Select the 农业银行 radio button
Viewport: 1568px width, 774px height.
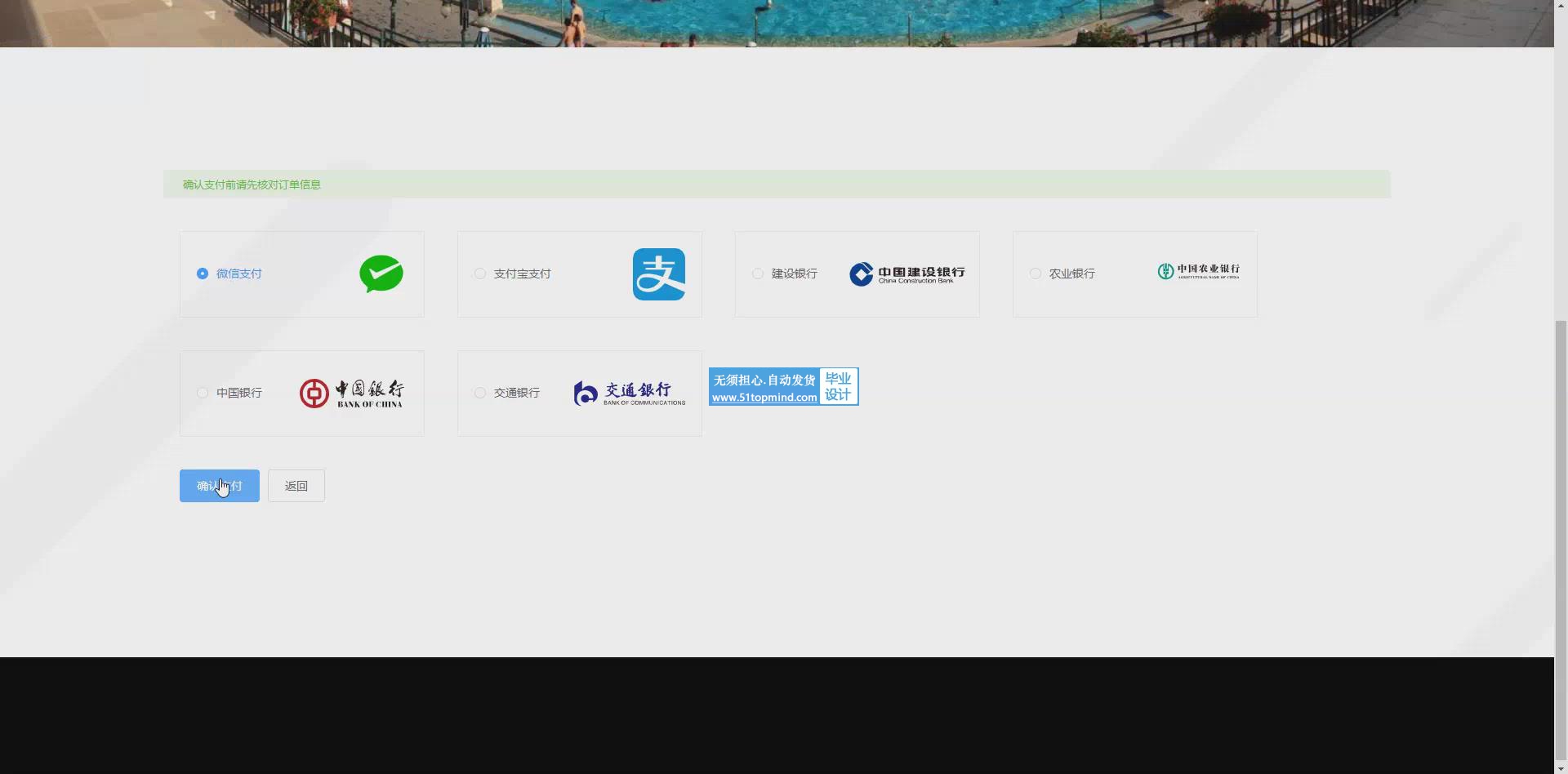pos(1036,274)
